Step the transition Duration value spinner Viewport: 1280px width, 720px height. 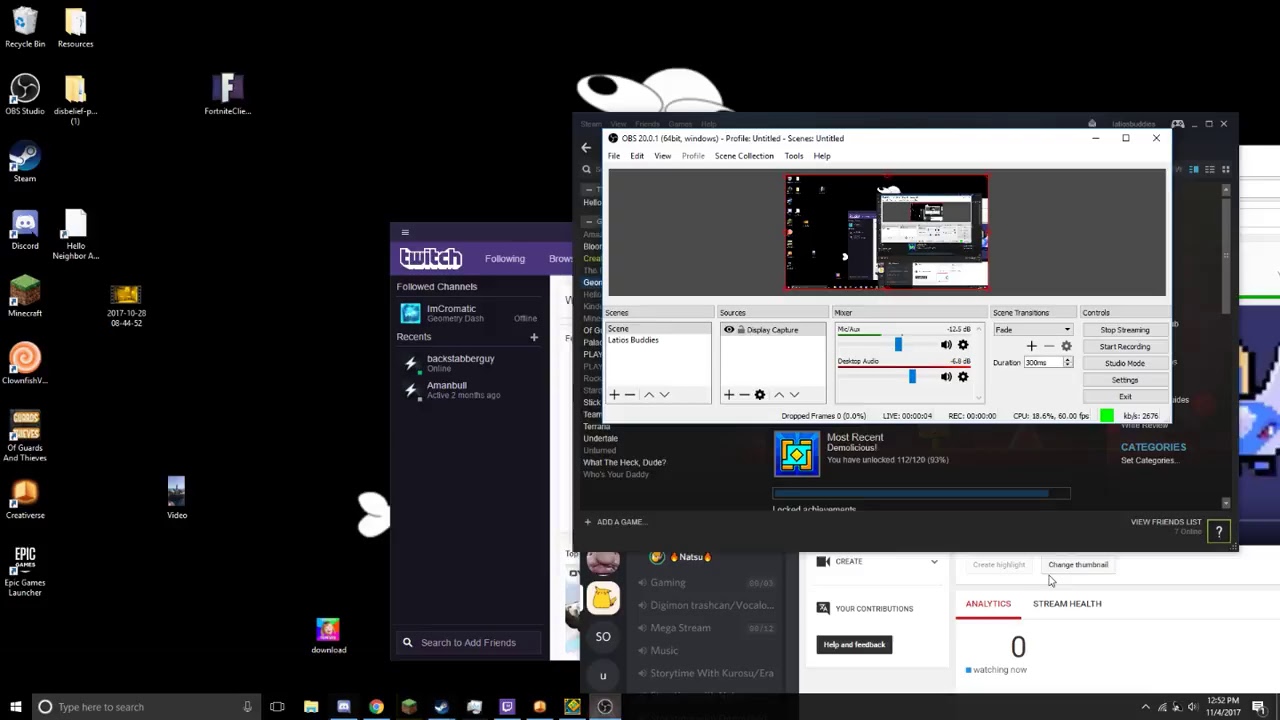(x=1067, y=362)
